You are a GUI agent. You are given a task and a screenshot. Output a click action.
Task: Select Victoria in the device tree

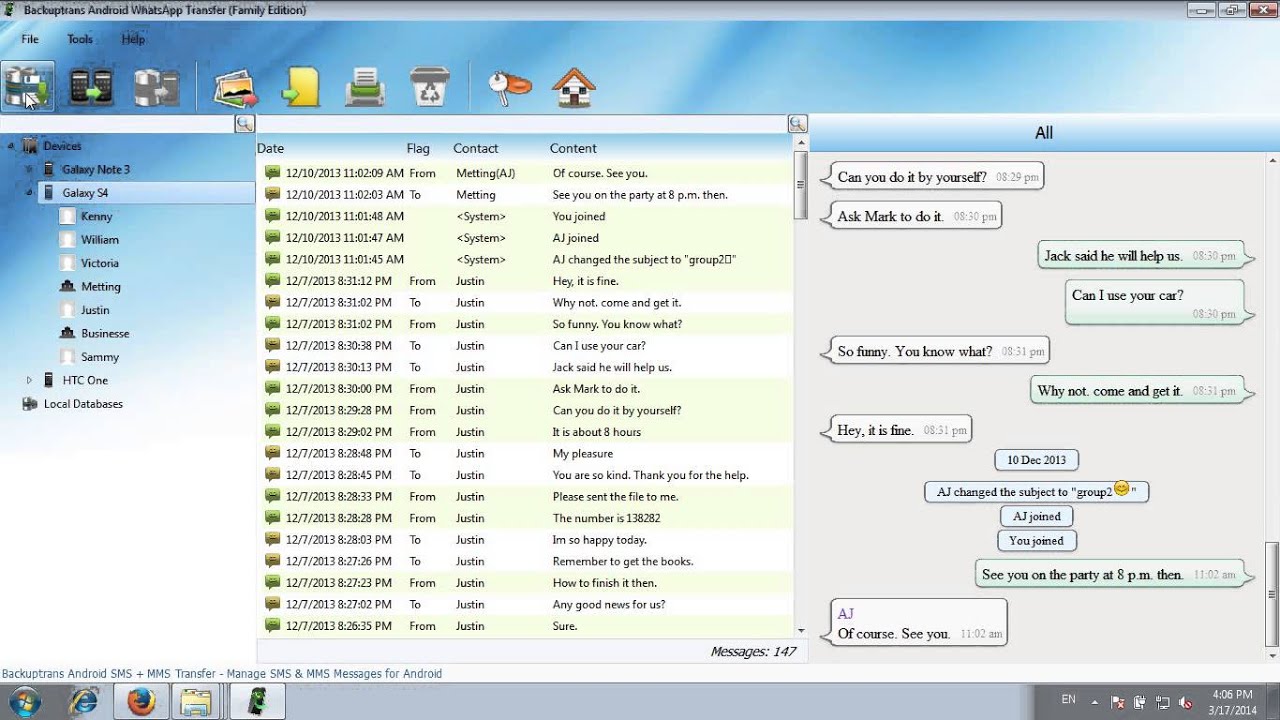point(100,263)
